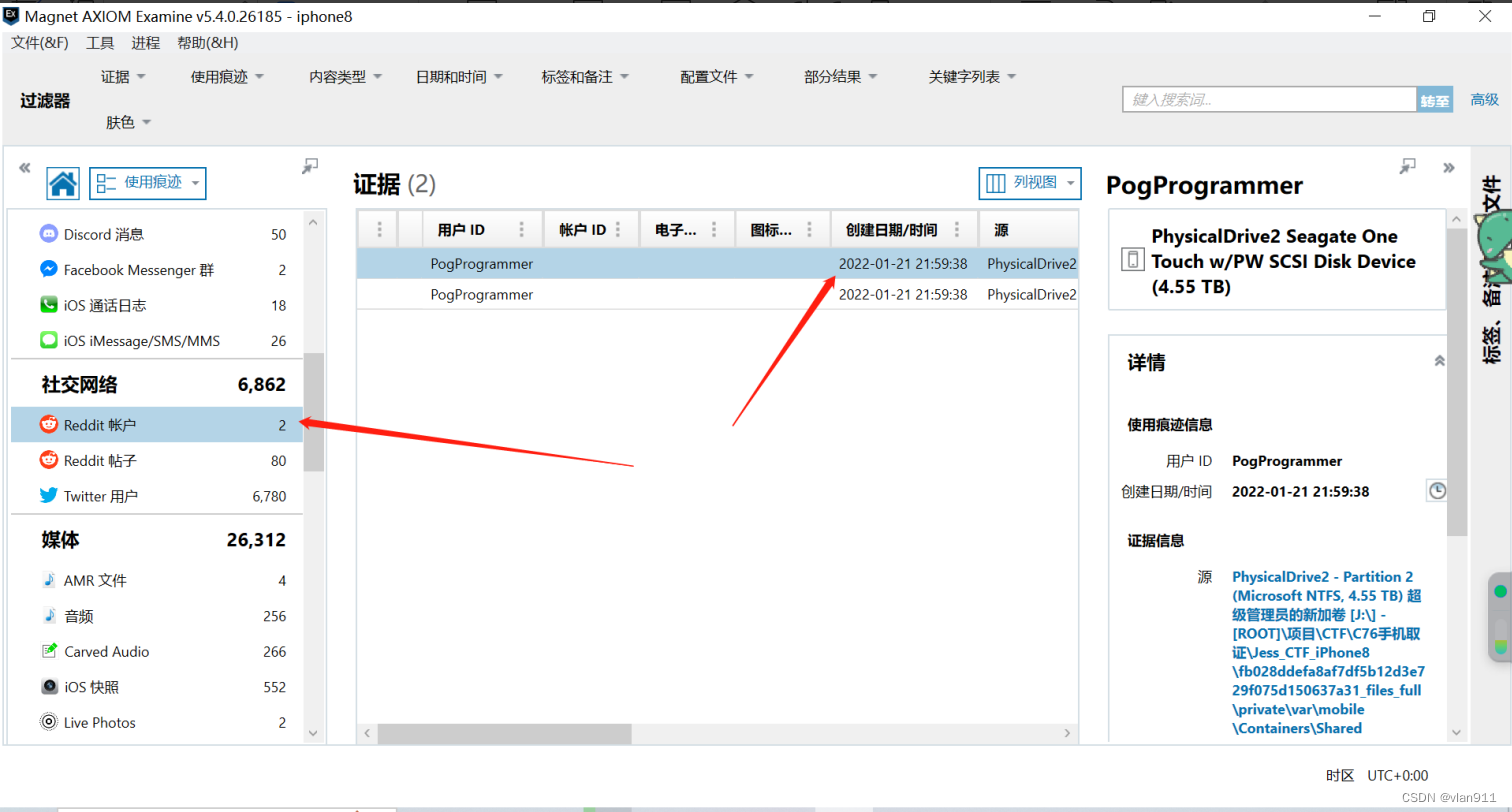Select Reddit 帖子 category with 80 items
Image resolution: width=1512 pixels, height=812 pixels.
click(157, 460)
